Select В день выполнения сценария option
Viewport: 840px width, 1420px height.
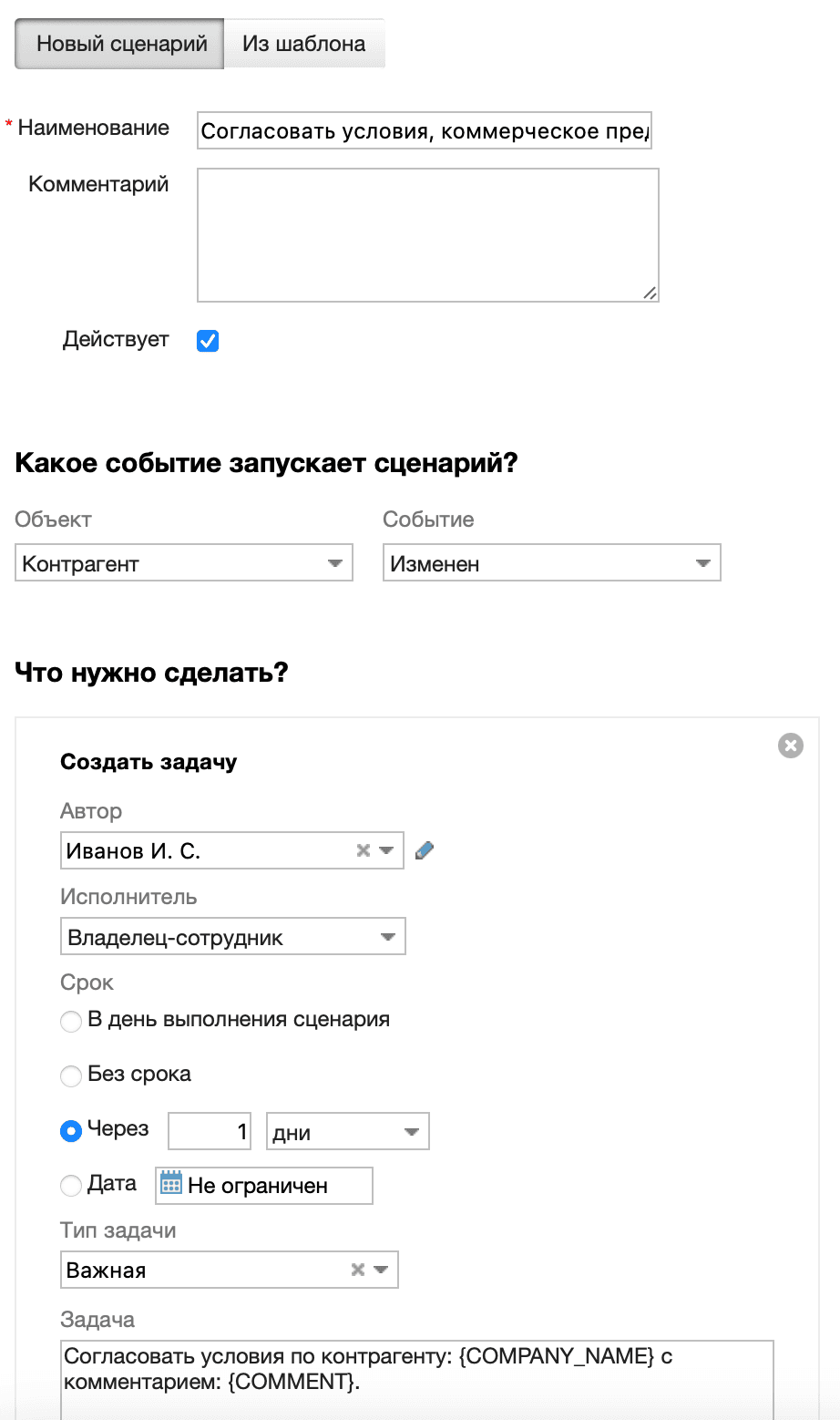point(70,1021)
